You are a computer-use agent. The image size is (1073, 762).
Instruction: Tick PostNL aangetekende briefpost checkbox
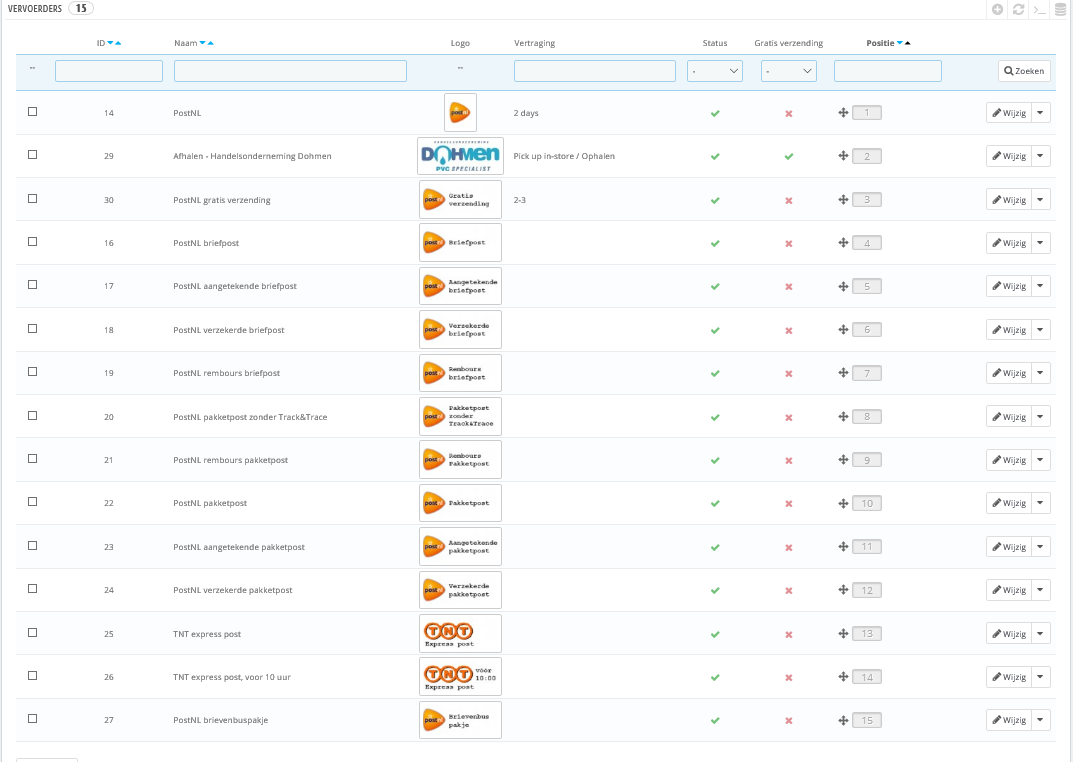point(32,285)
